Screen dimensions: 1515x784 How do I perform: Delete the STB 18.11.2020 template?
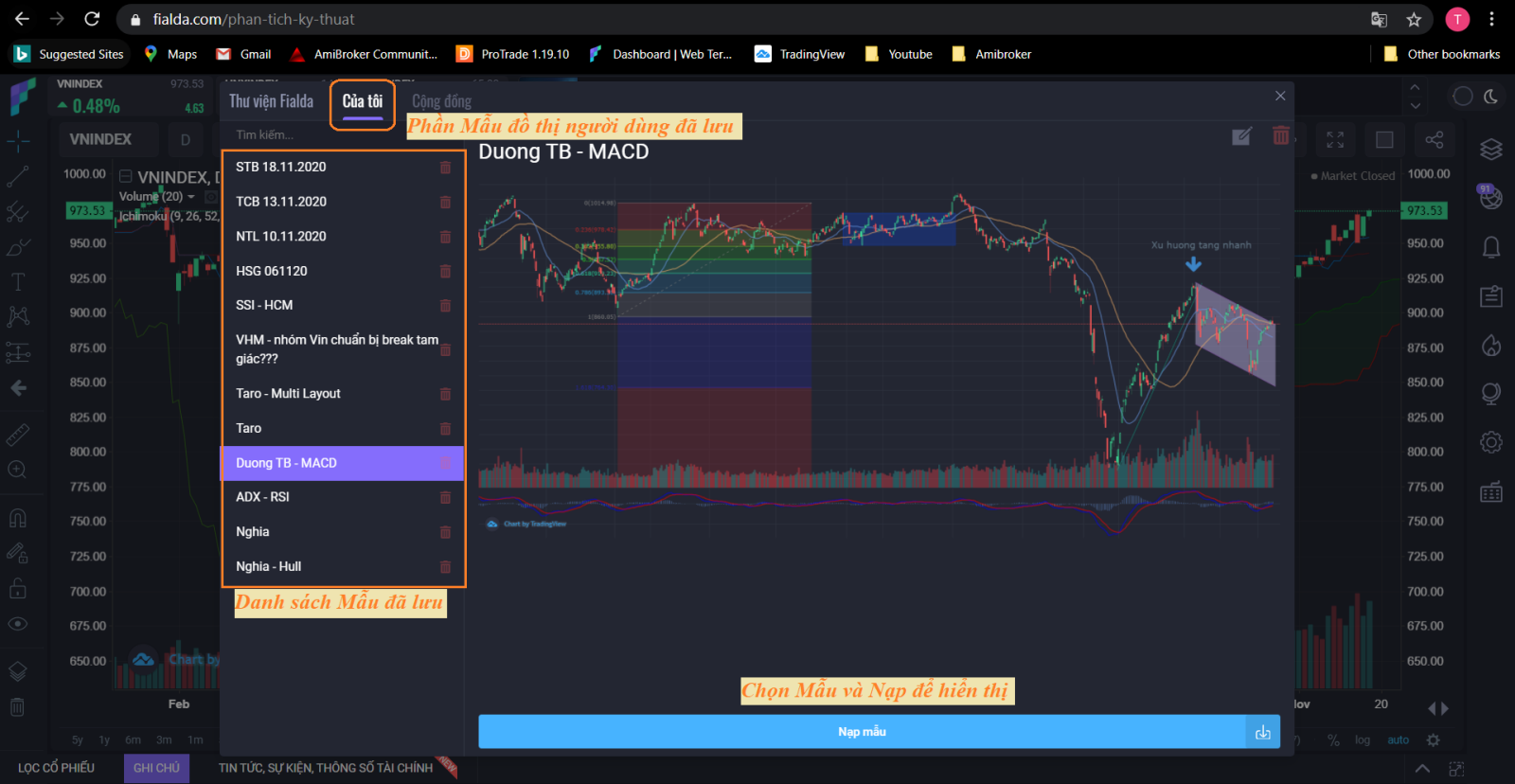click(445, 168)
